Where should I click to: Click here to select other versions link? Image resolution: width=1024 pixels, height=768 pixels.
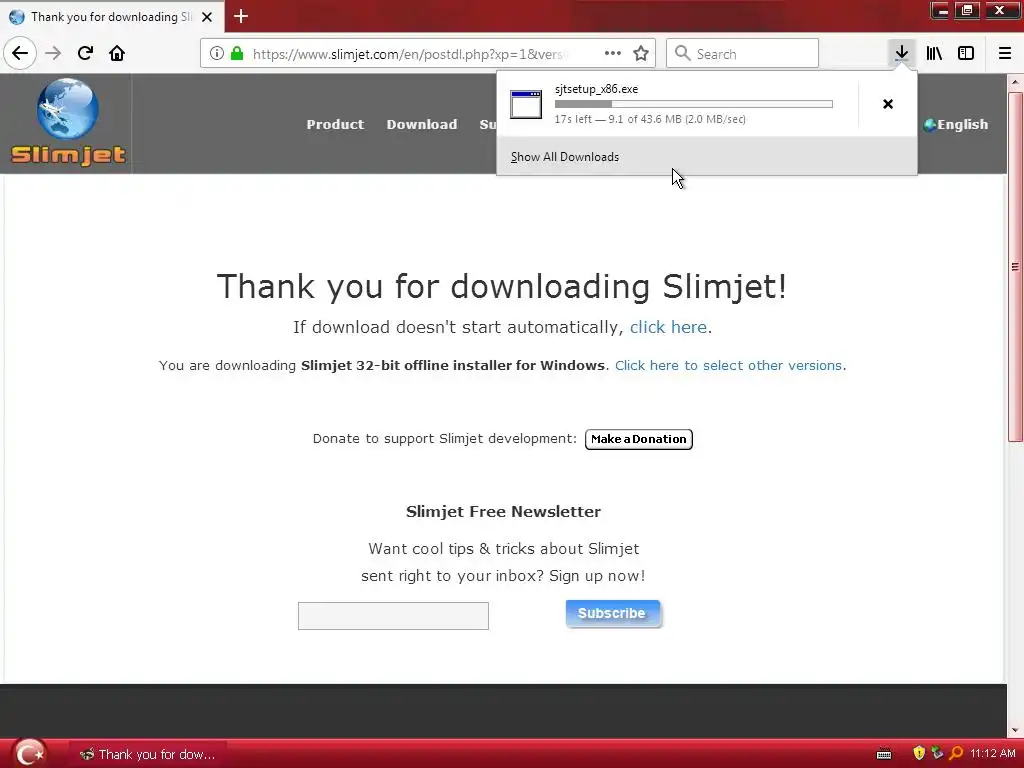click(728, 366)
